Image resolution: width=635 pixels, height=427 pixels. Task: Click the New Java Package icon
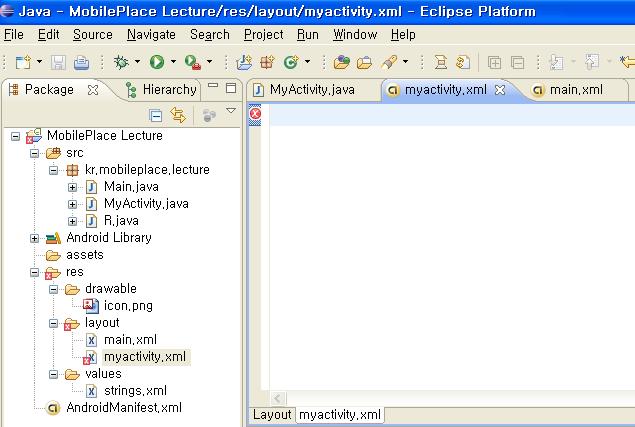click(267, 62)
